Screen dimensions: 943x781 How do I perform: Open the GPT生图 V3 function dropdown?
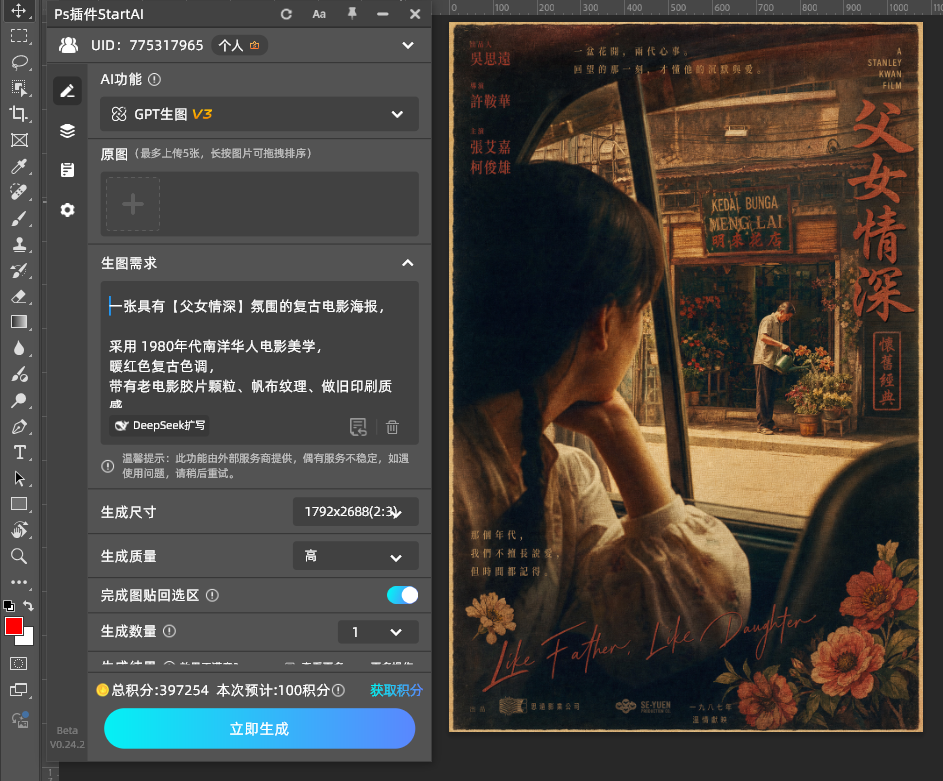pos(259,114)
